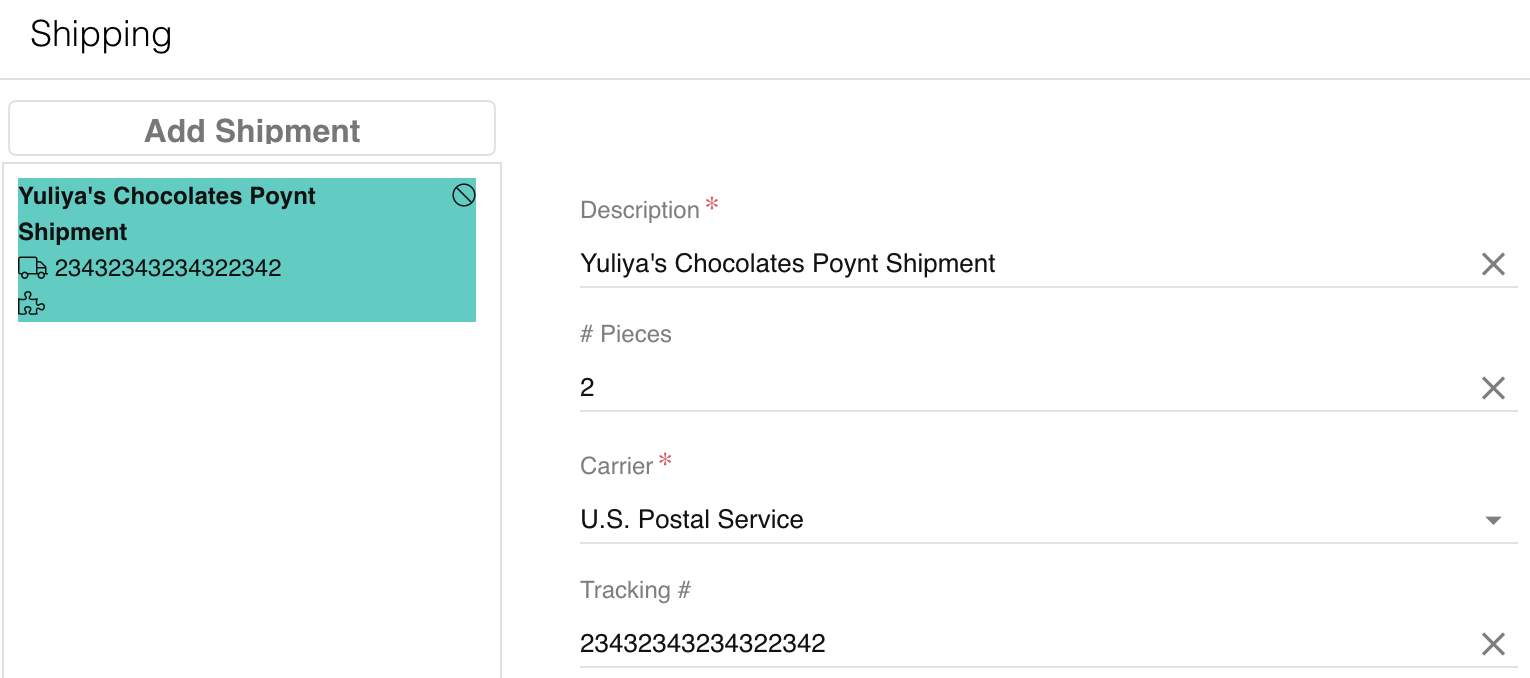Click the Add Shipment button
1530x678 pixels.
pyautogui.click(x=252, y=129)
